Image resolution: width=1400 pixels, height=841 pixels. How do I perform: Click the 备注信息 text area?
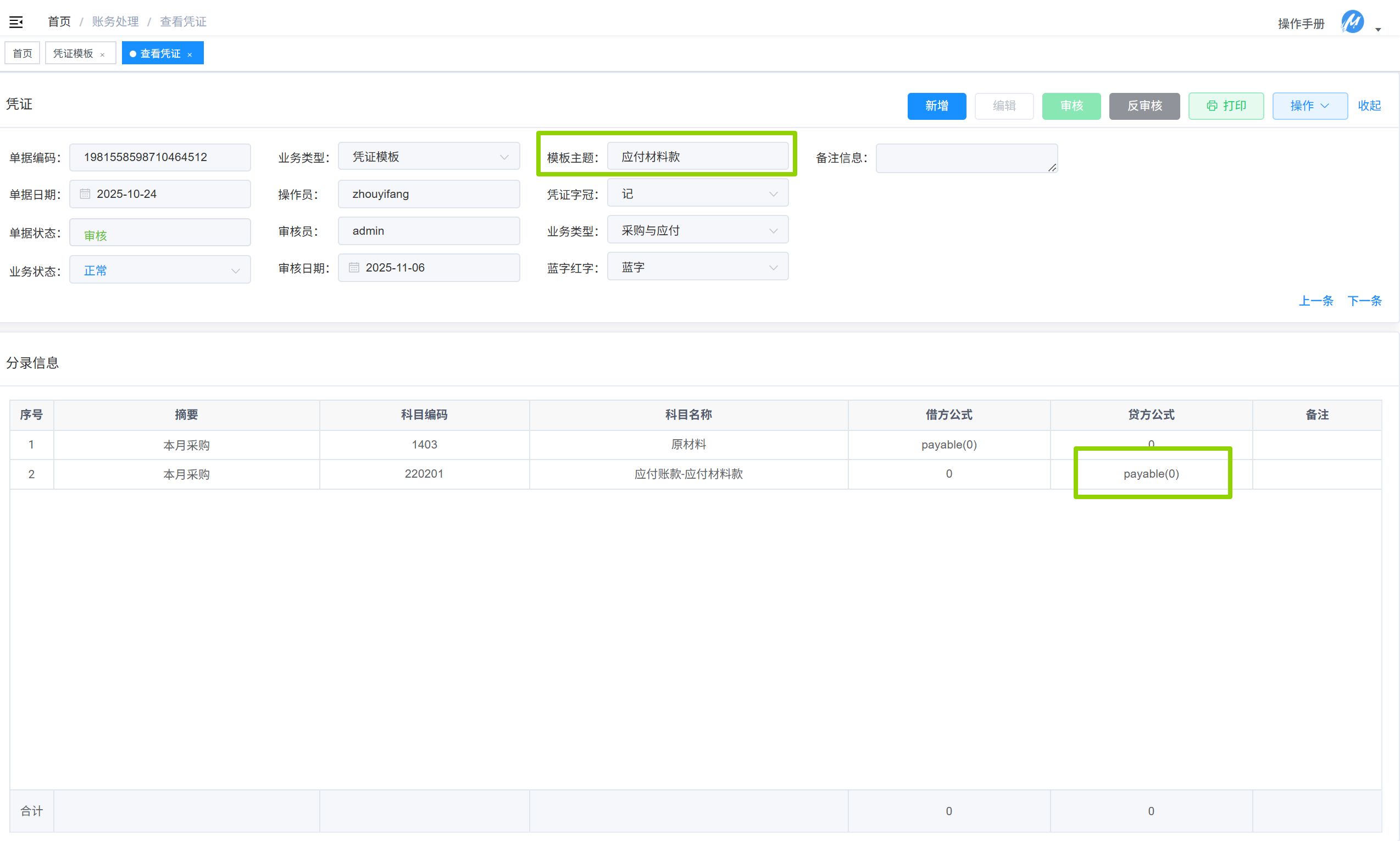coord(965,158)
